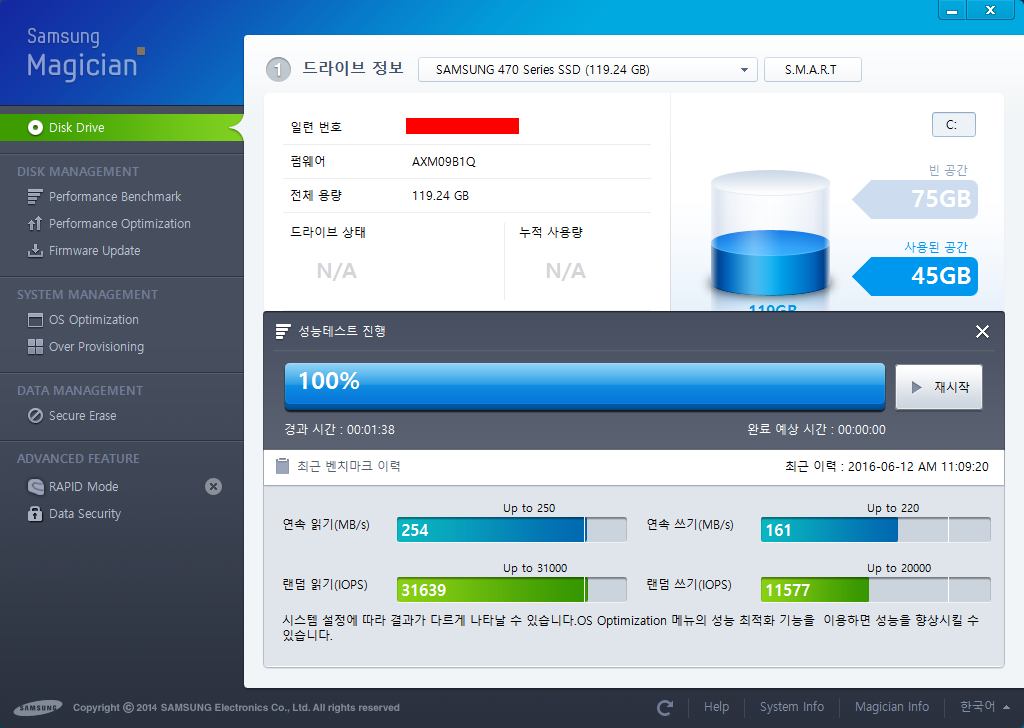This screenshot has width=1024, height=728.
Task: Expand the 한국어 language selector
Action: [x=985, y=706]
